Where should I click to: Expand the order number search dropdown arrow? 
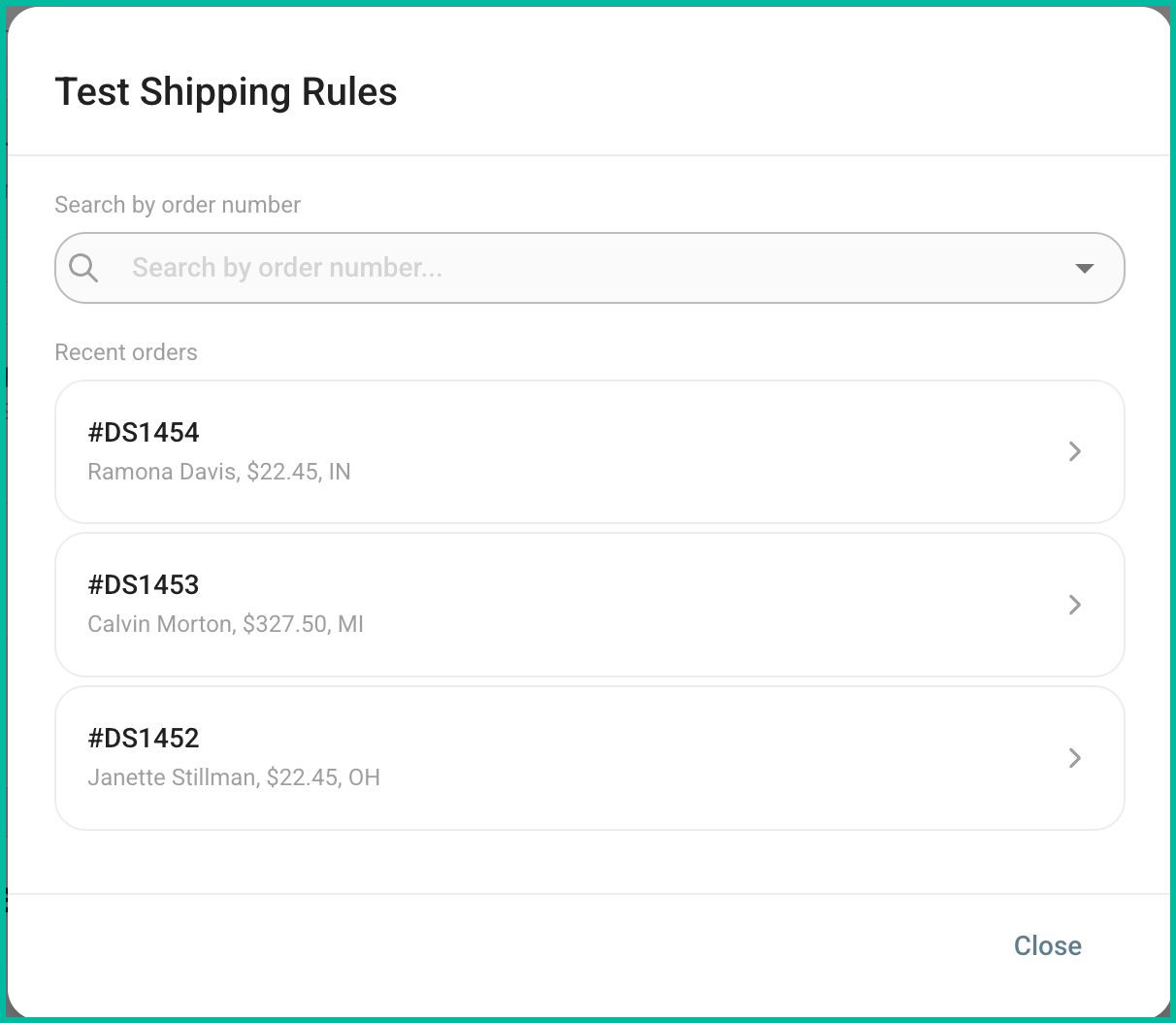1085,268
